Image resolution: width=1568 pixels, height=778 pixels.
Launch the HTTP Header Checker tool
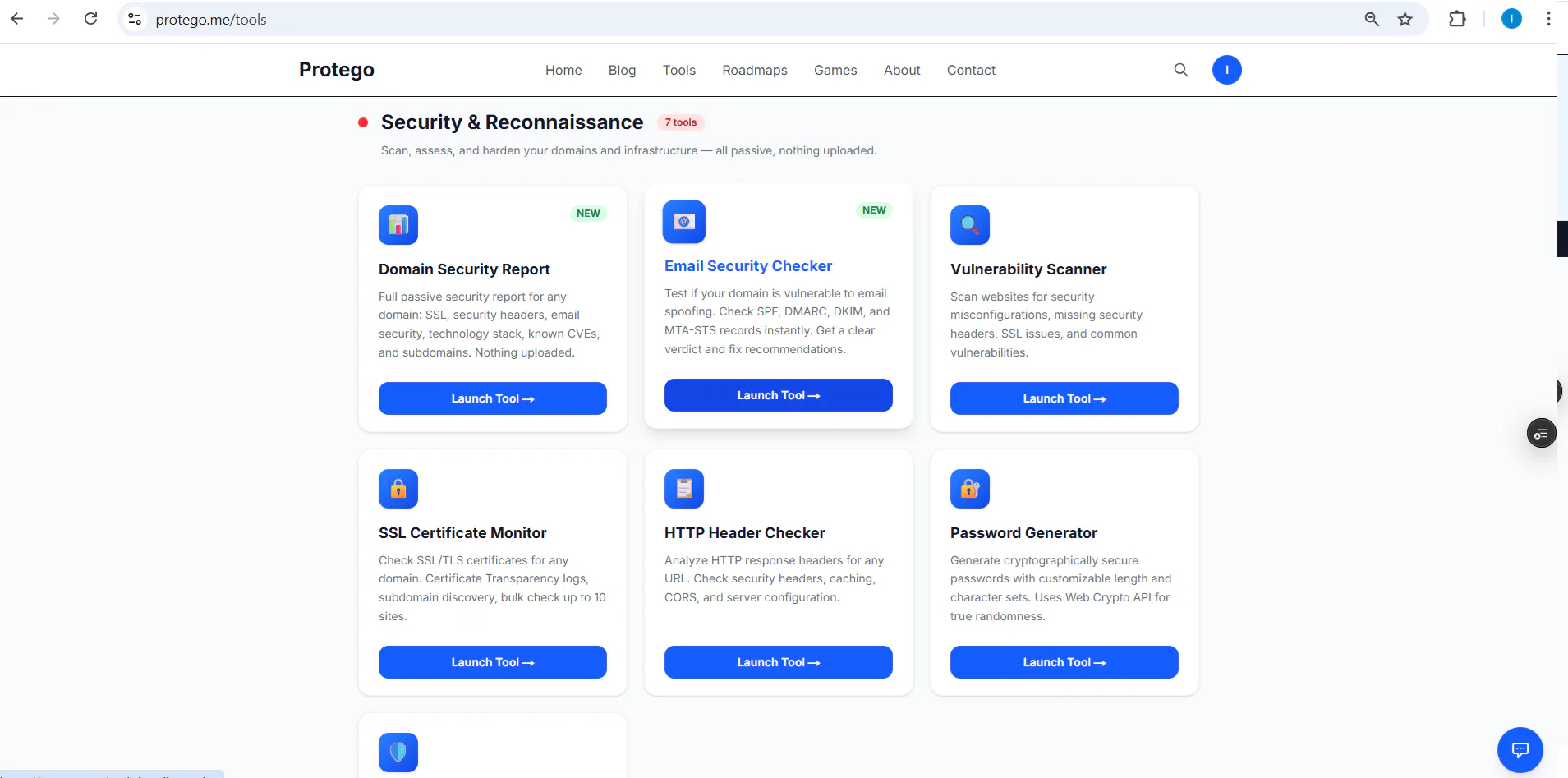779,662
